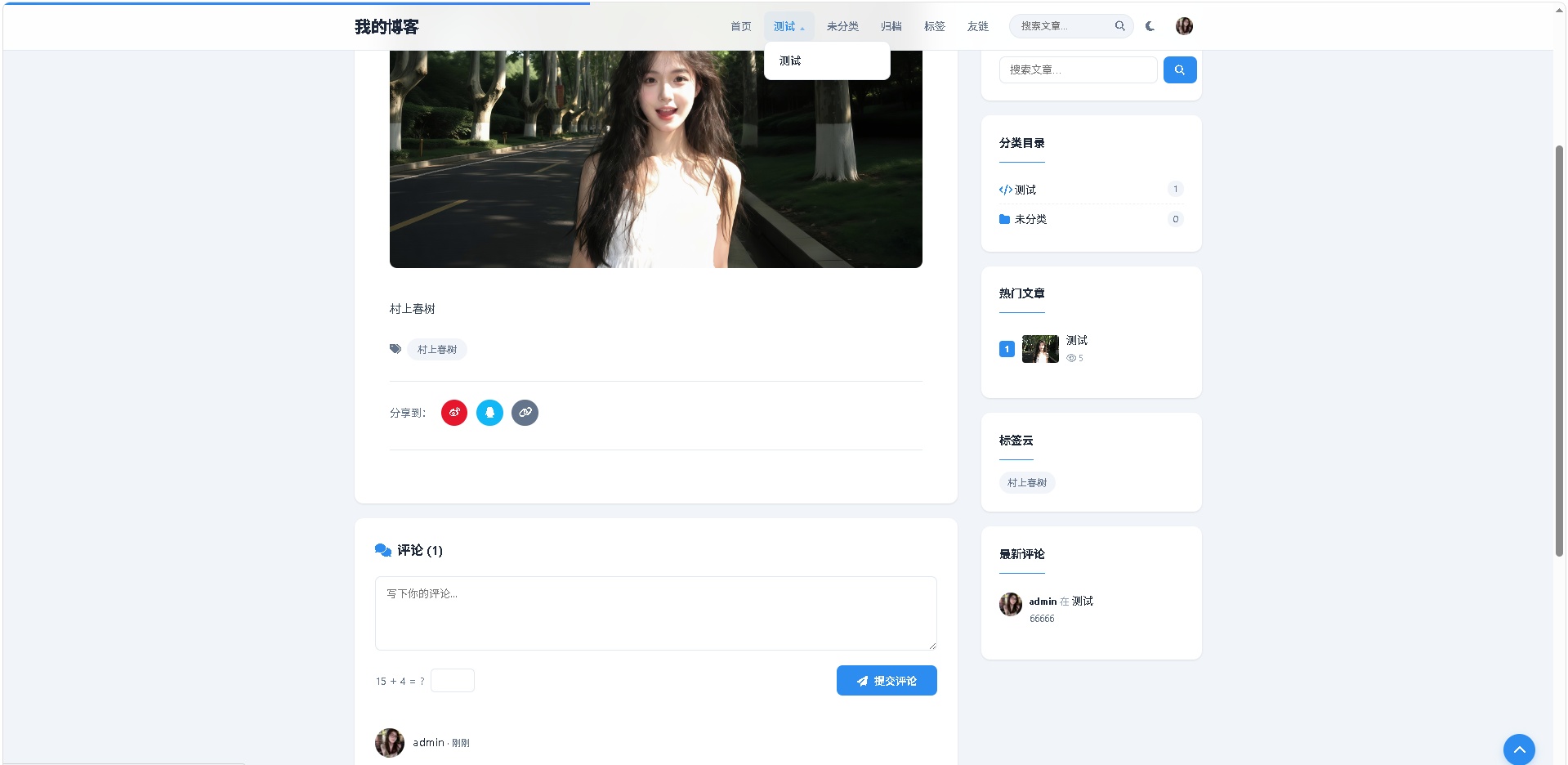The image size is (1568, 765).
Task: Click the tags icon below the article
Action: [x=395, y=349]
